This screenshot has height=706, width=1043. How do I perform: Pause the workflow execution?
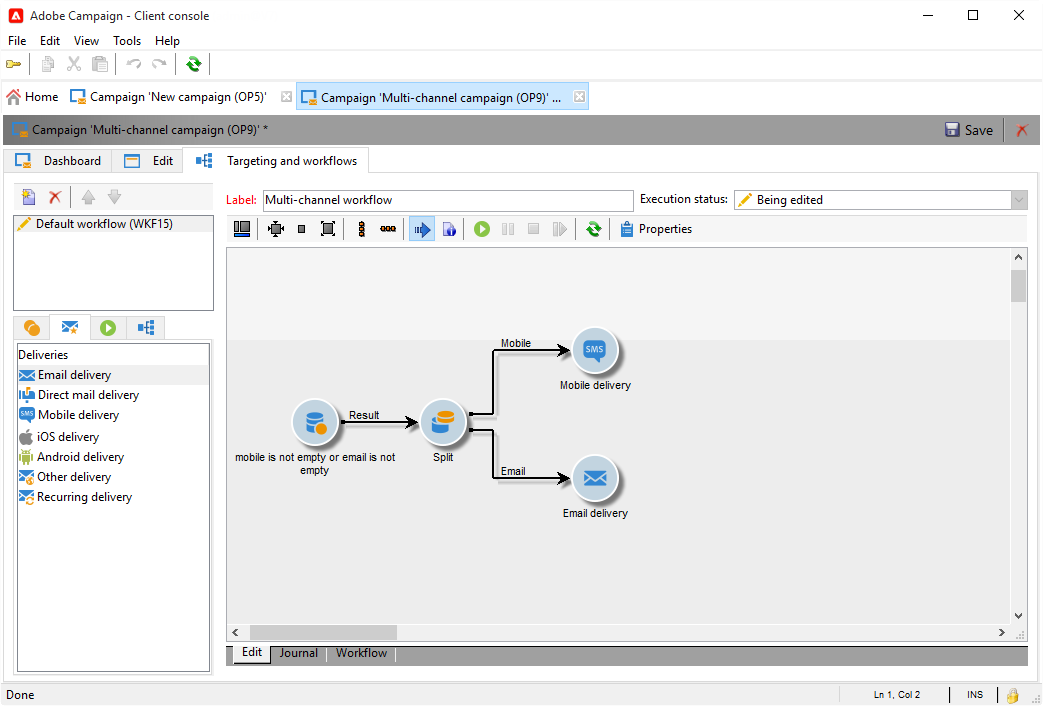click(508, 230)
